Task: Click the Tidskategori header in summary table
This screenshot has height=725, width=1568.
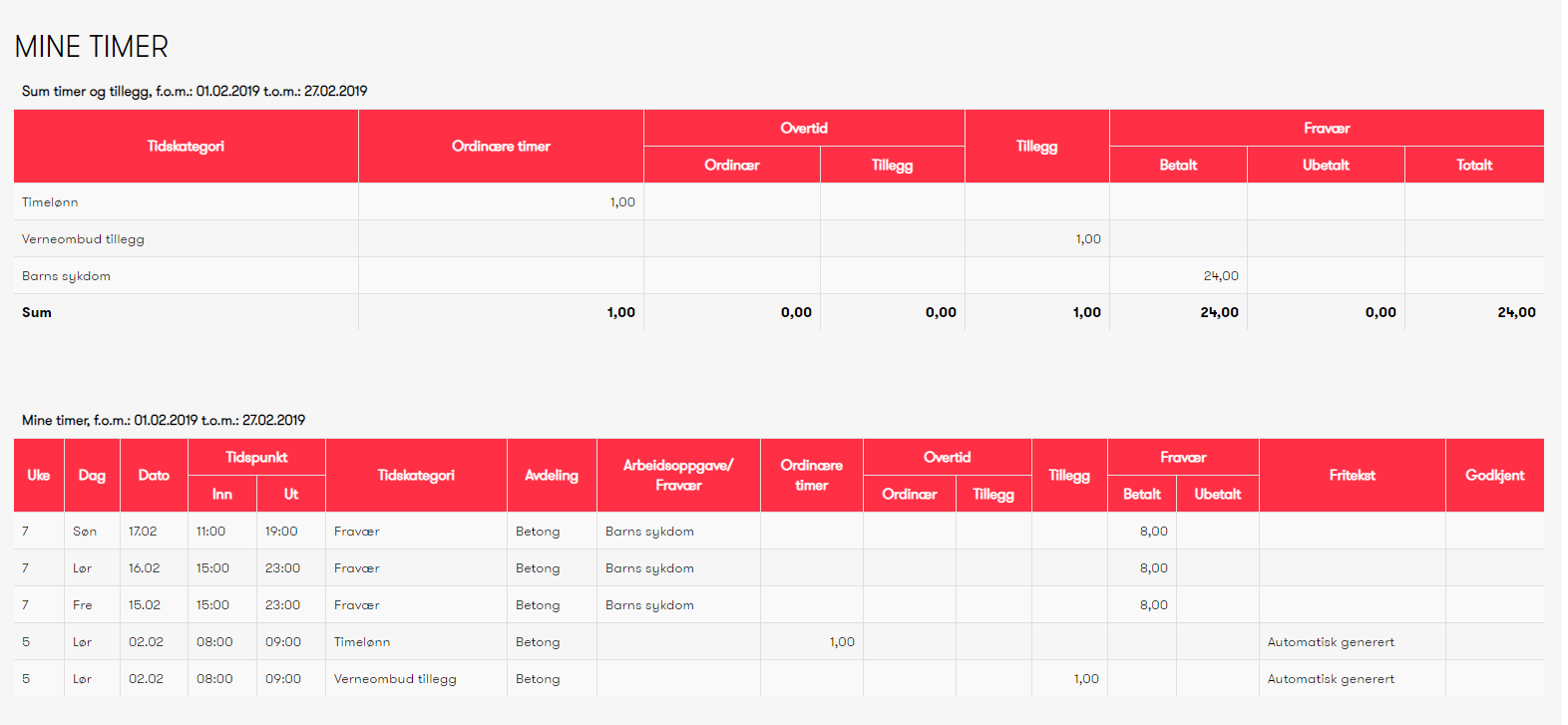Action: (x=186, y=147)
